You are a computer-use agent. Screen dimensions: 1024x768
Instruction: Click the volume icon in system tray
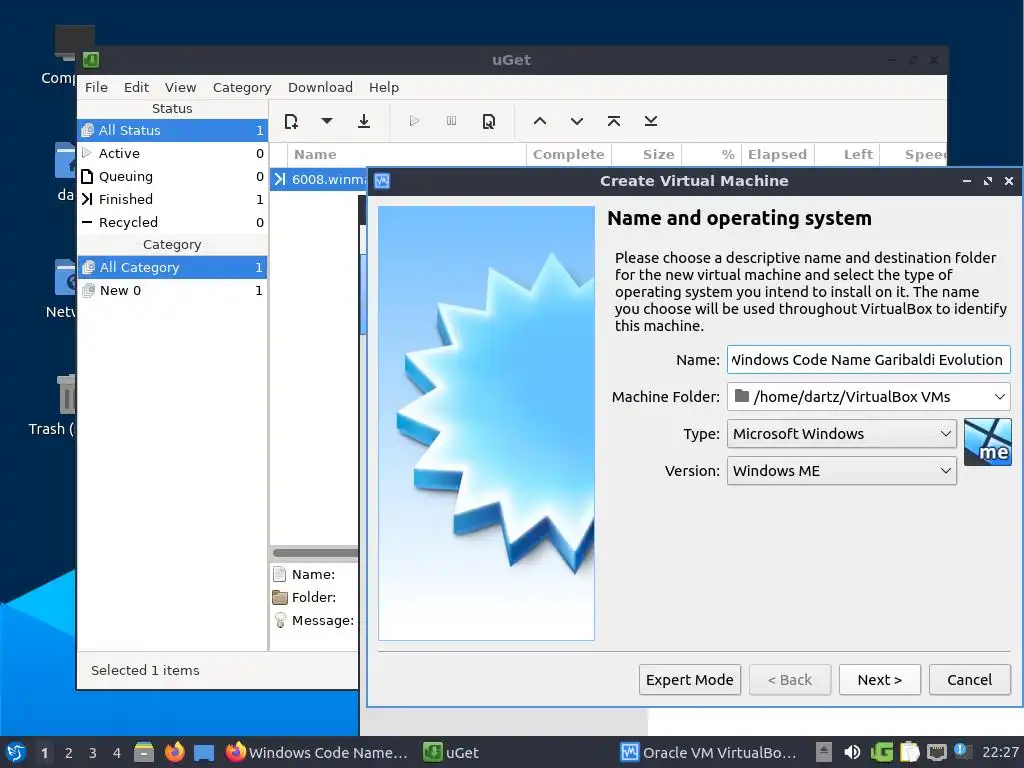[x=852, y=752]
